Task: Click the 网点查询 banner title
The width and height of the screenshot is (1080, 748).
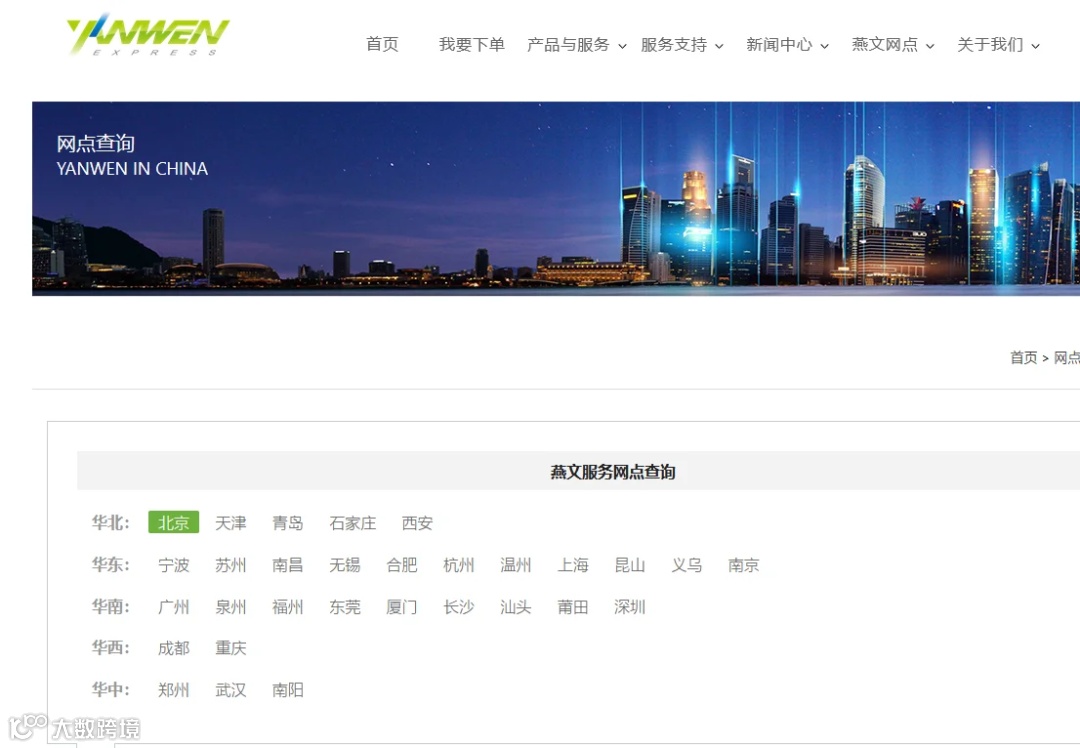Action: click(96, 143)
